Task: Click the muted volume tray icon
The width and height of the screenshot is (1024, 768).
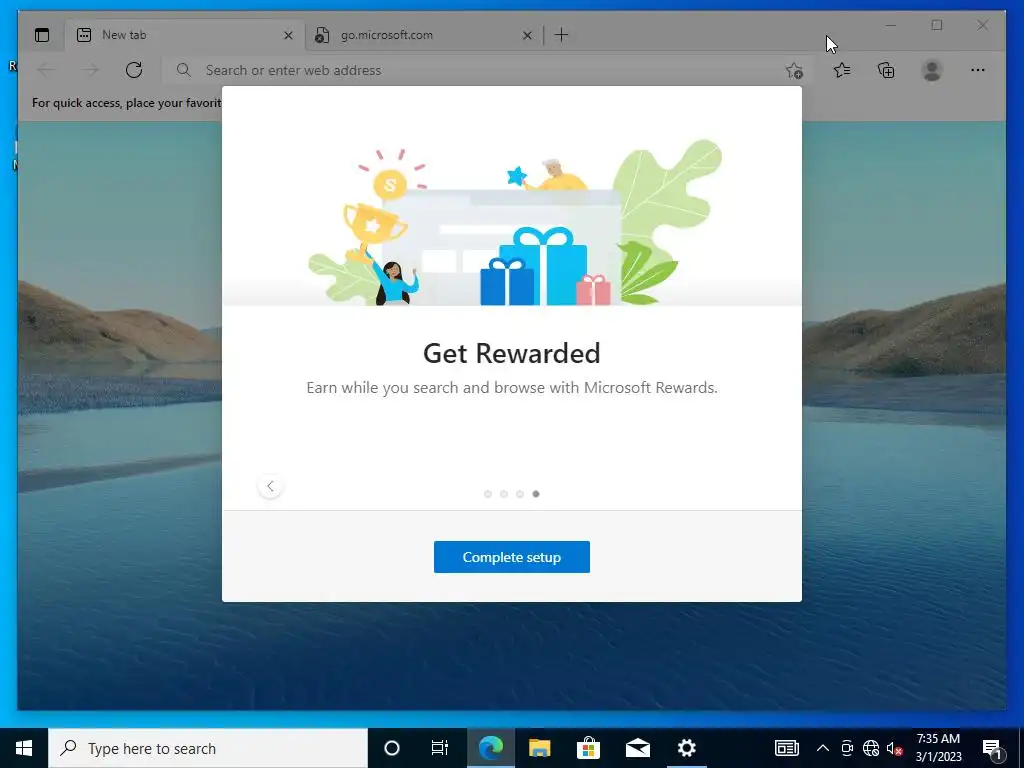Action: point(894,748)
